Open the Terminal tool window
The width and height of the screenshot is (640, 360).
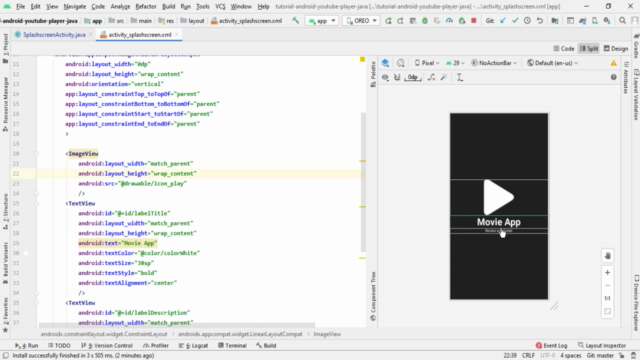(232, 345)
